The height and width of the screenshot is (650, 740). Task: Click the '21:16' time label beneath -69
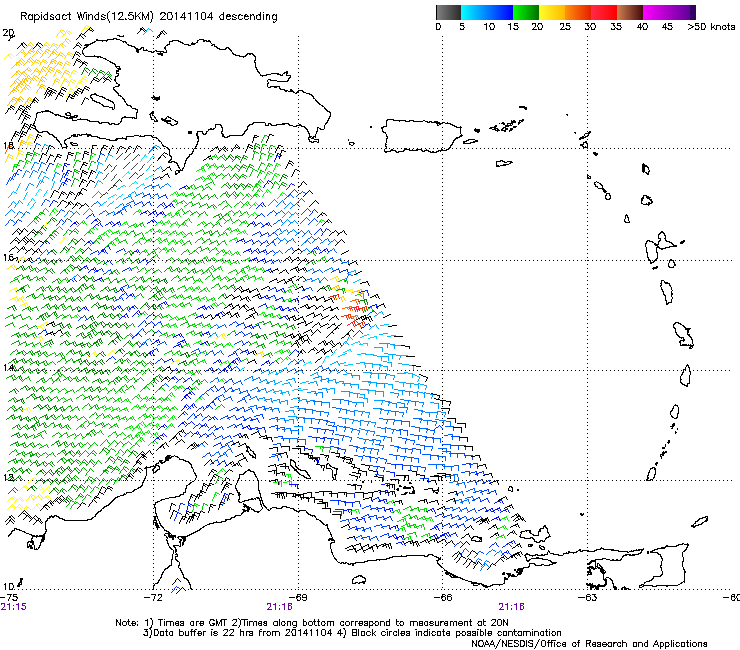[x=279, y=607]
